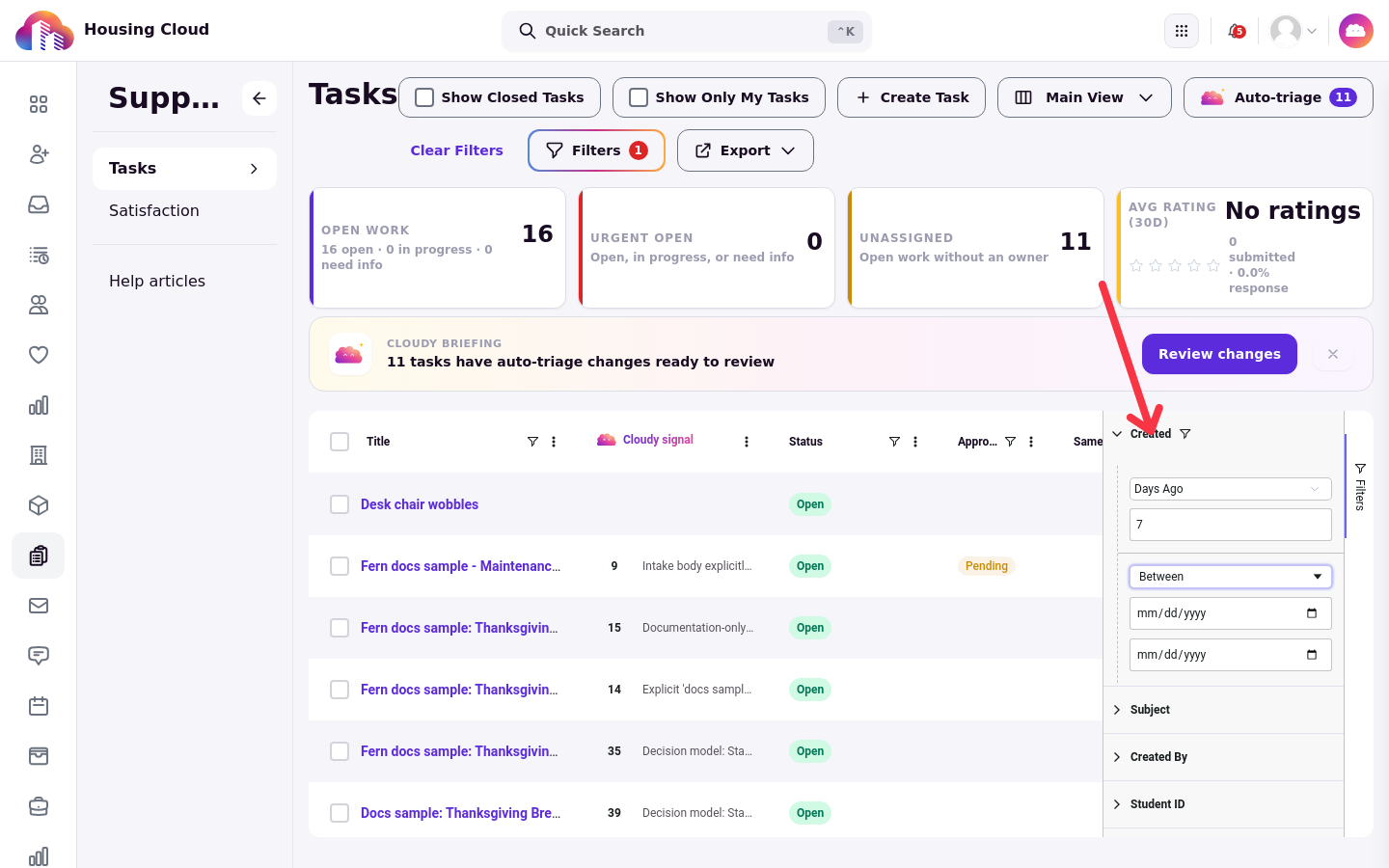
Task: Open Help articles in the sidebar
Action: 157,281
